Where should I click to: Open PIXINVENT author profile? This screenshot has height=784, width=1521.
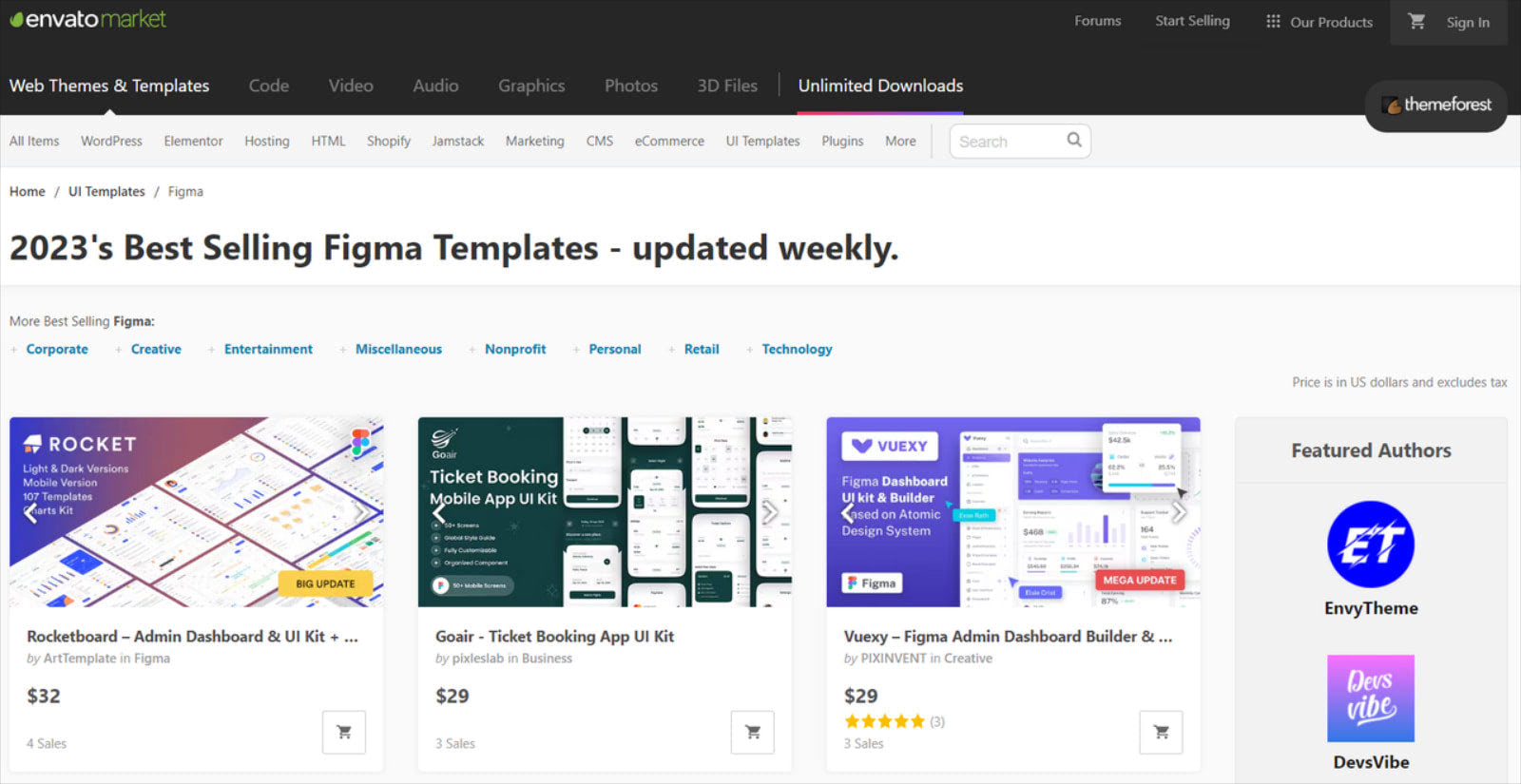point(894,659)
